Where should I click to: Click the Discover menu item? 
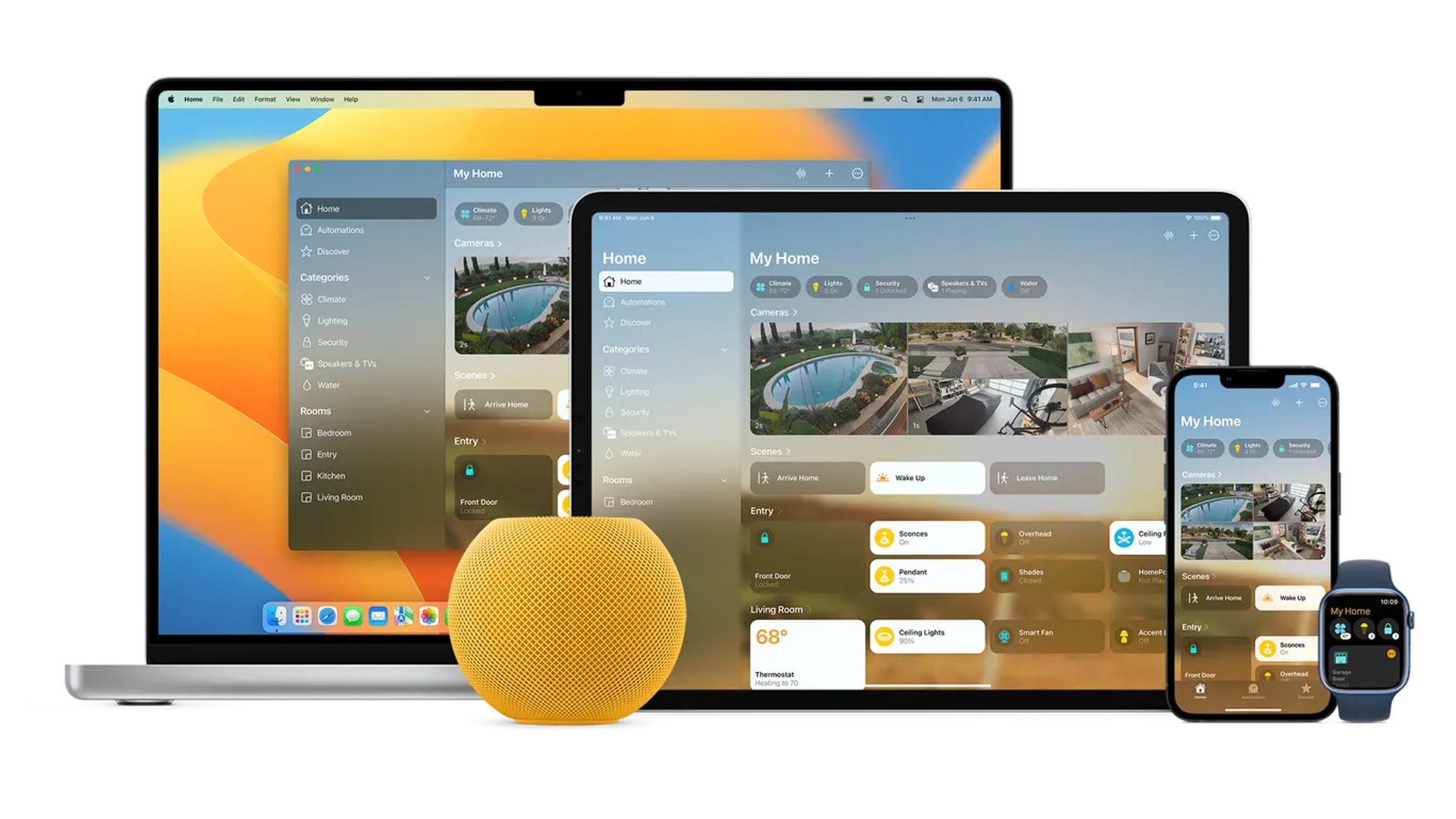click(x=332, y=251)
